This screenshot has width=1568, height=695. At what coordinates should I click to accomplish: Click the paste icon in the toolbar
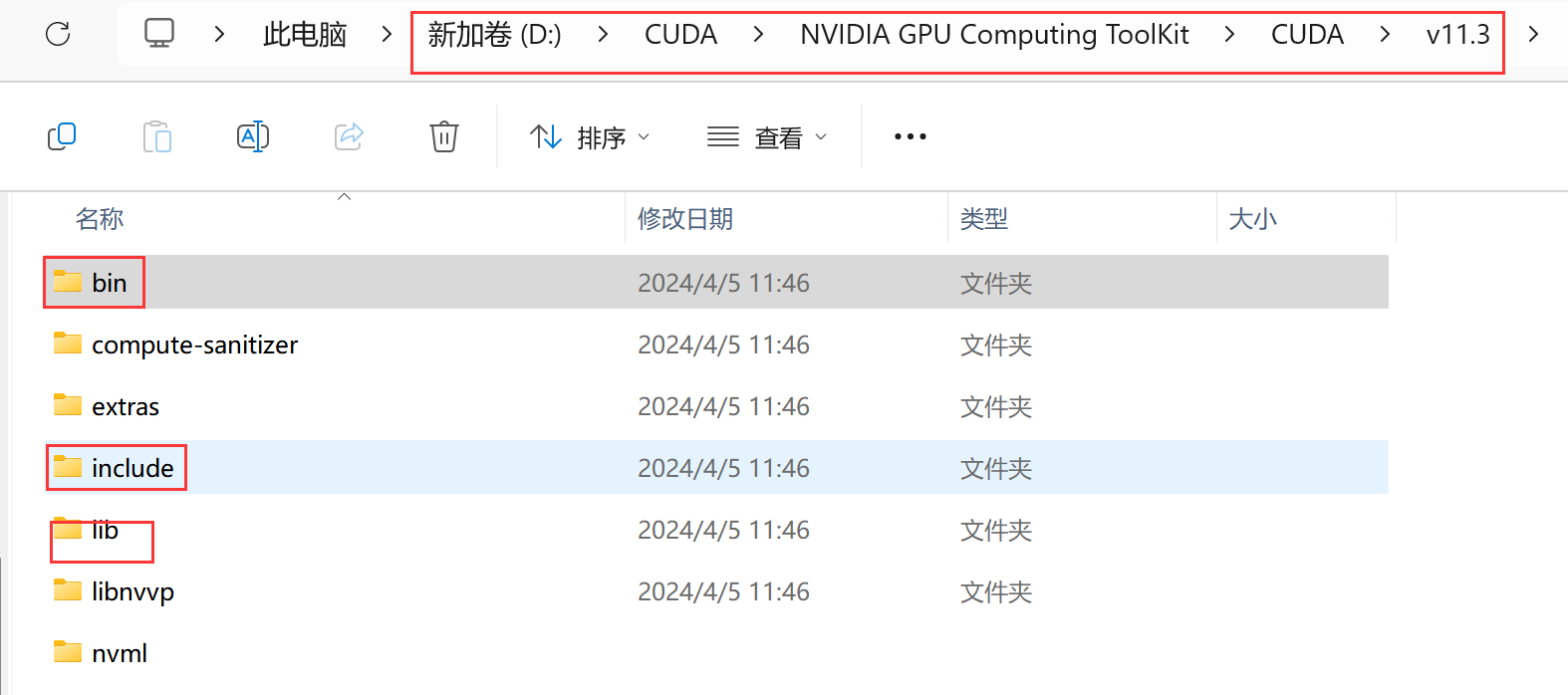click(157, 136)
